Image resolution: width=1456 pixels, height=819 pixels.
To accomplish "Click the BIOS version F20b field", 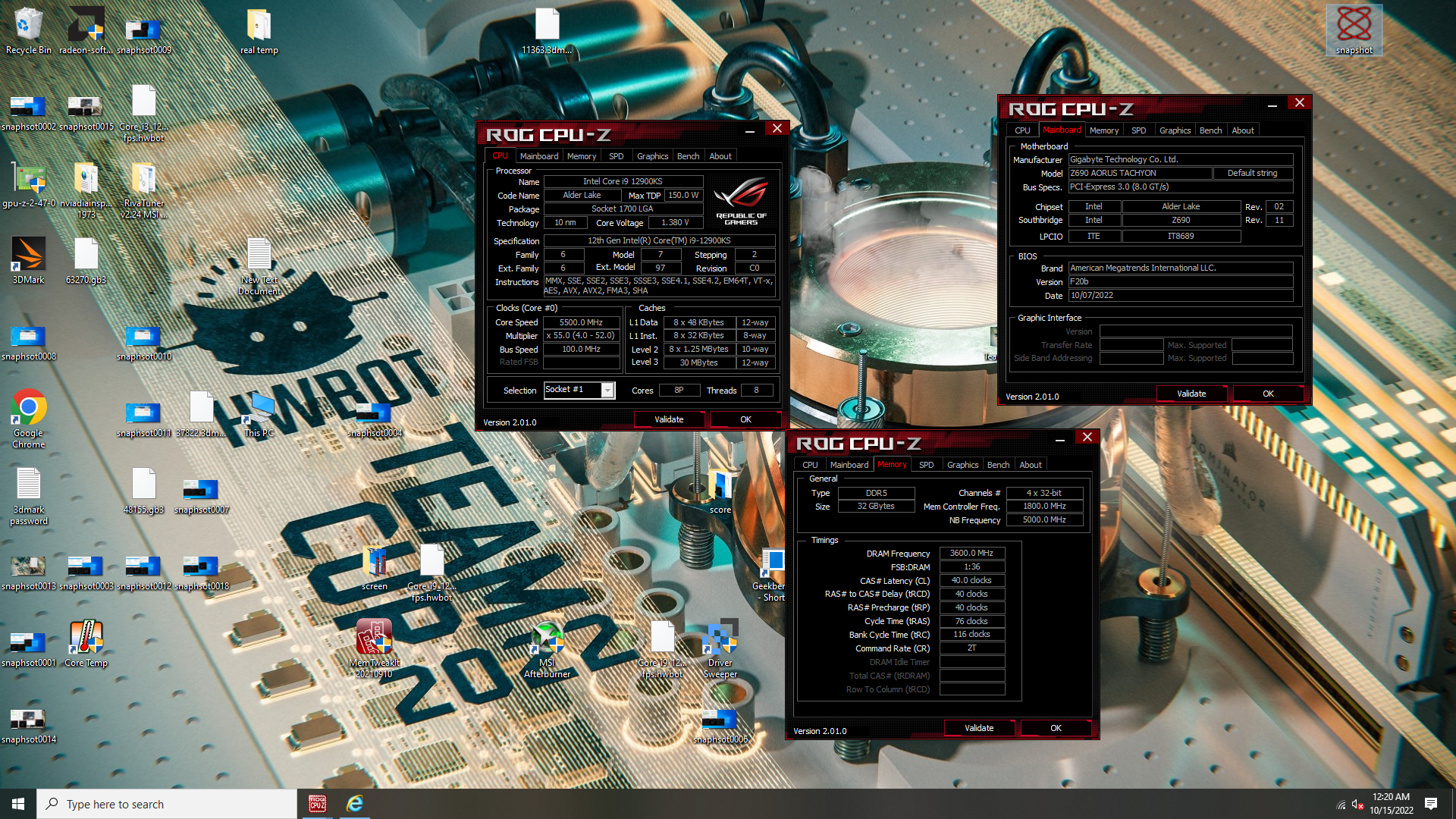I will point(1181,281).
